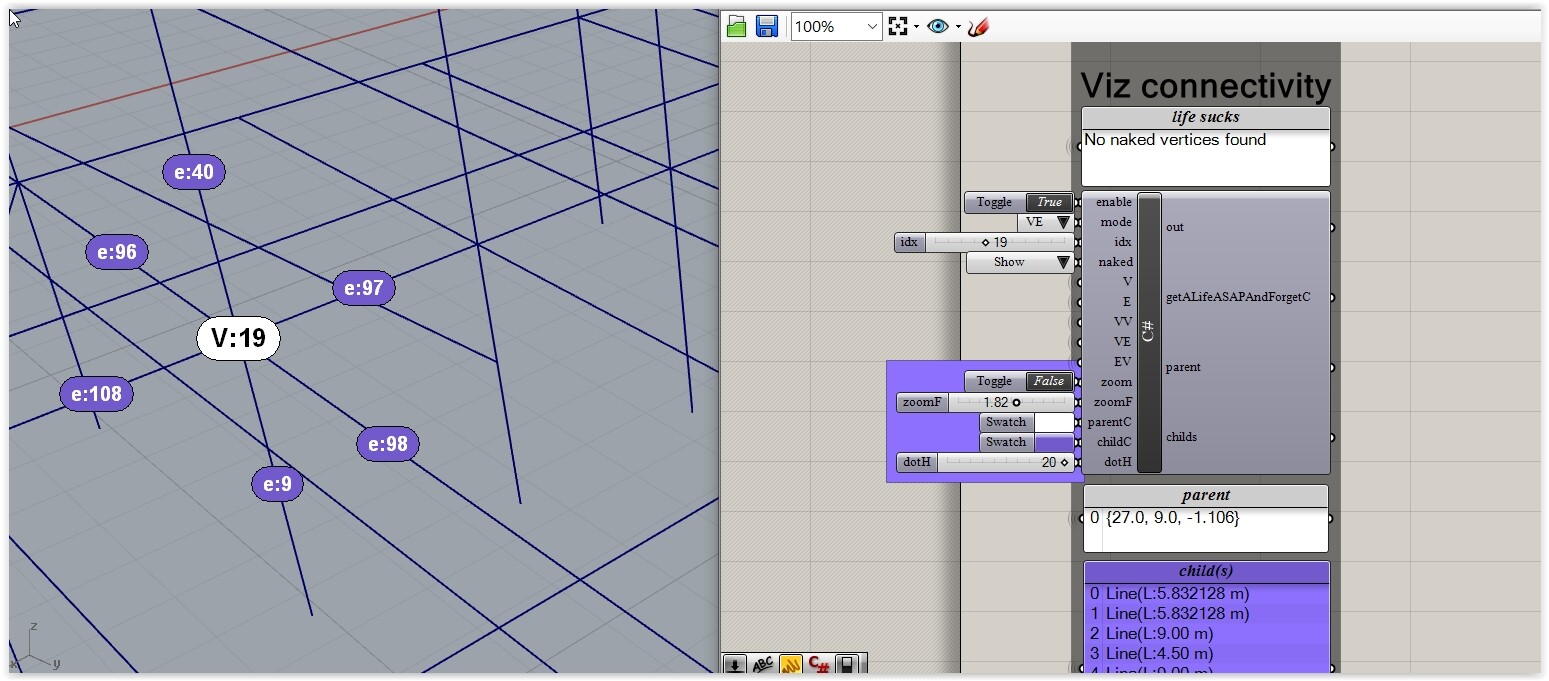Click the V:19 vertex dot label
Viewport: 1549px width, 681px height.
click(238, 339)
